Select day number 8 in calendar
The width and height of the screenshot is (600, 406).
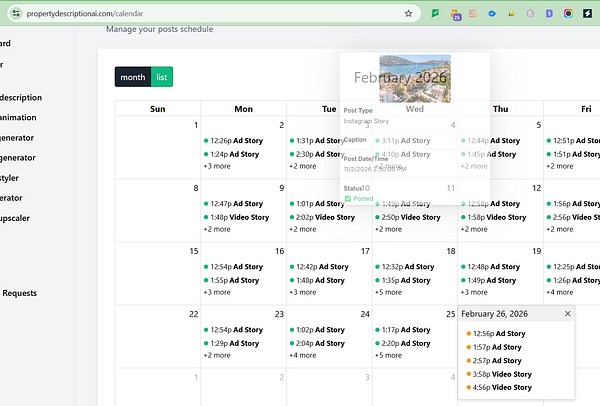[196, 188]
